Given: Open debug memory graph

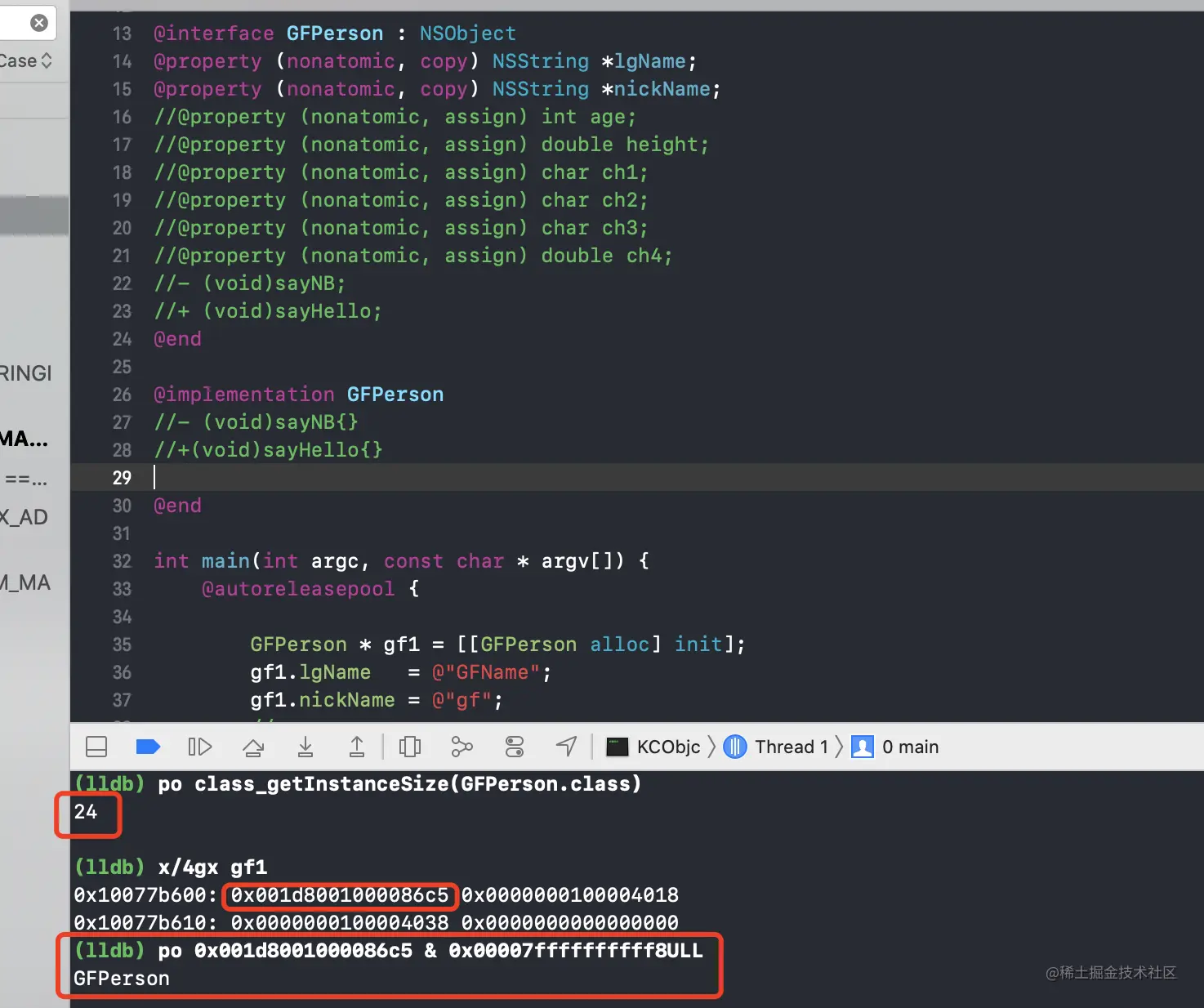Looking at the screenshot, I should pos(462,747).
